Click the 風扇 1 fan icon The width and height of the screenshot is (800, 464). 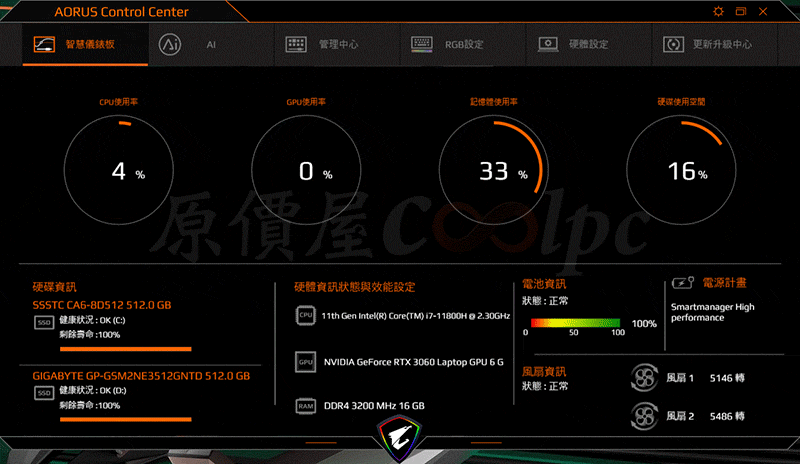(644, 378)
